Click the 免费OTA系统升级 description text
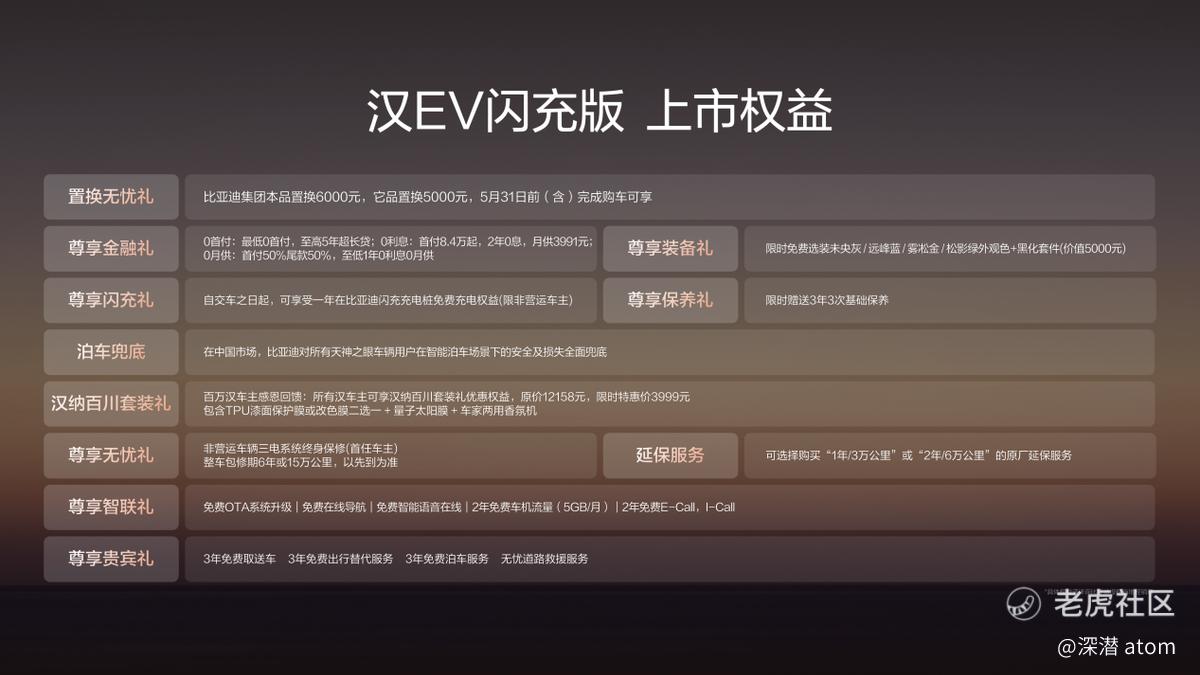Image resolution: width=1200 pixels, height=675 pixels. coord(469,507)
